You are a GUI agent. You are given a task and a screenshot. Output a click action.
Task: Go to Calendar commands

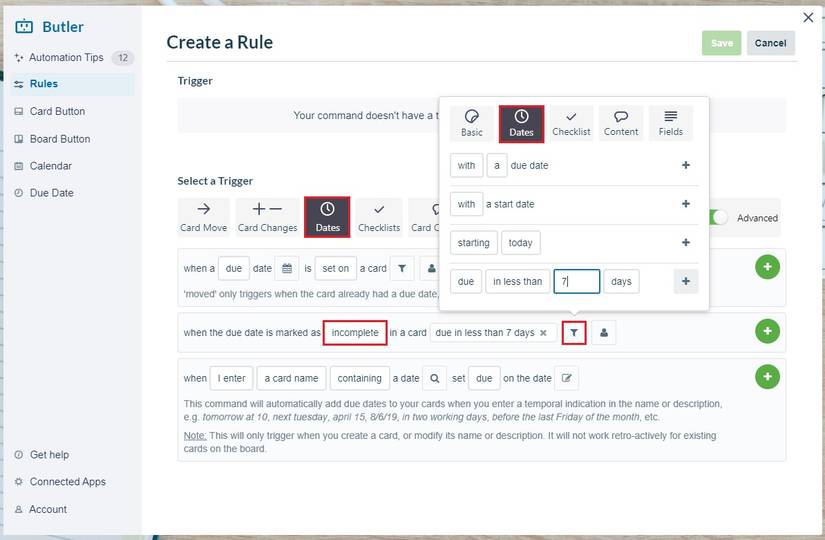point(50,166)
